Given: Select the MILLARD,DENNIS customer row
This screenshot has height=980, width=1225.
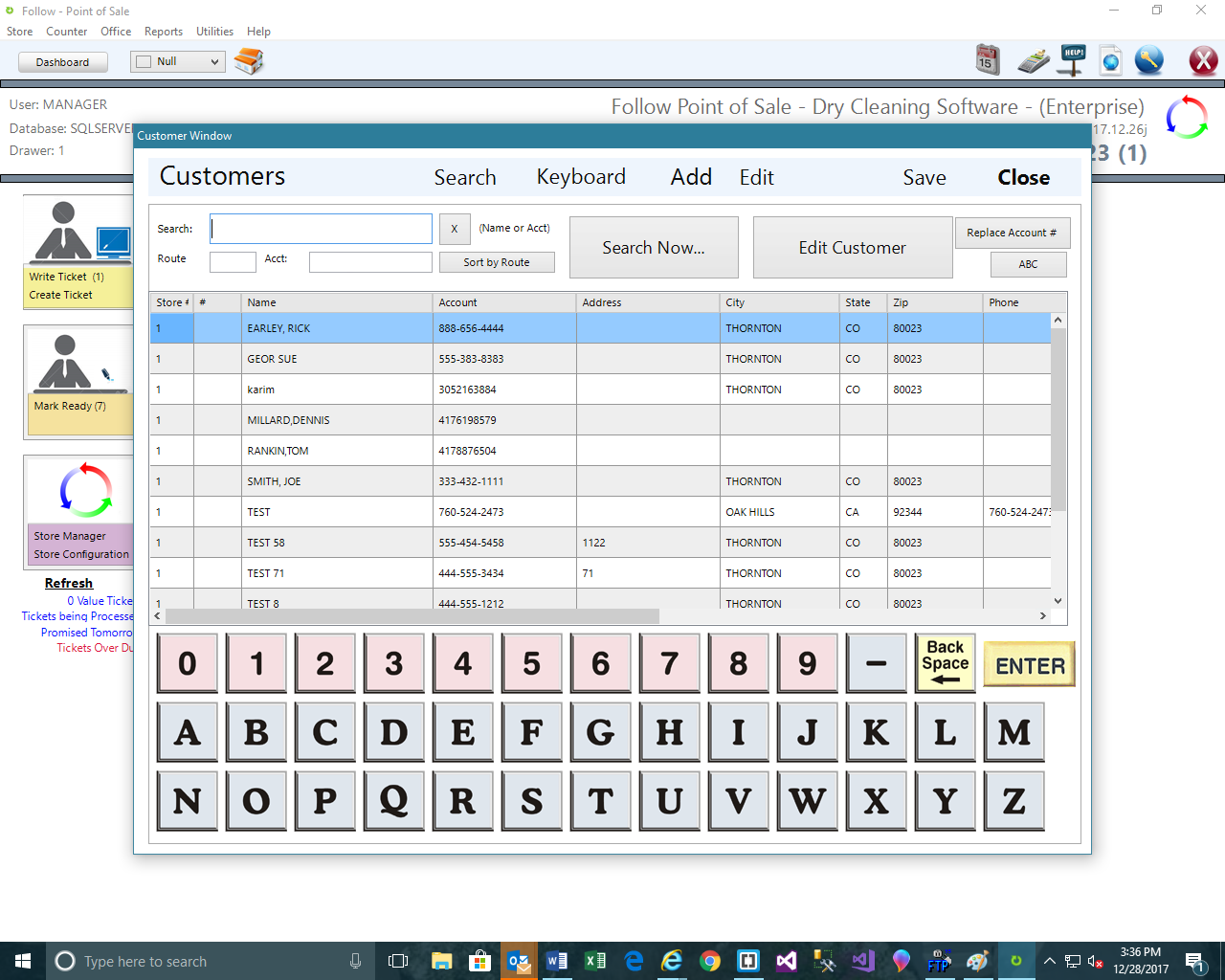Looking at the screenshot, I should pos(600,420).
